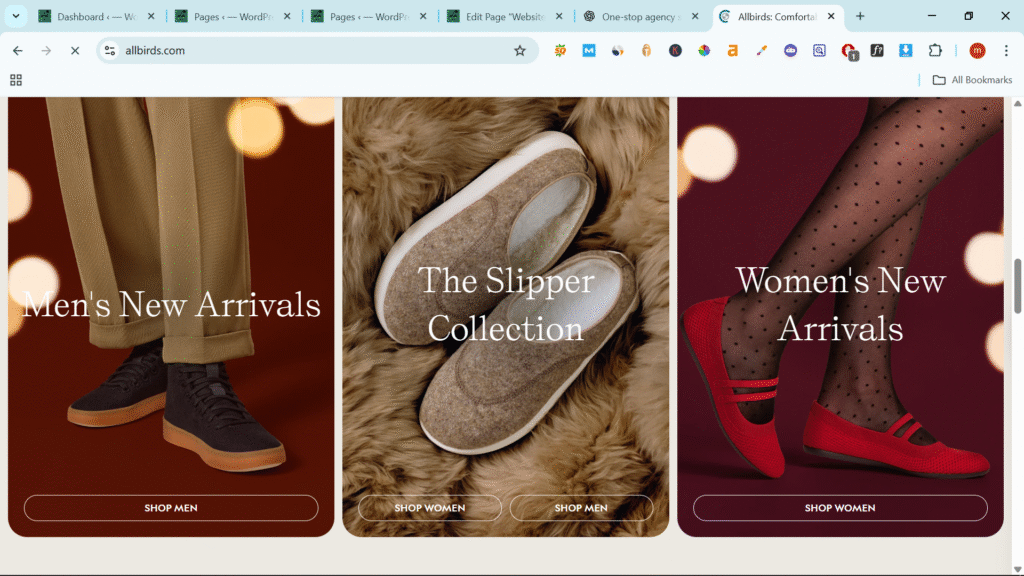
Task: Stop loading the page
Action: pyautogui.click(x=74, y=51)
